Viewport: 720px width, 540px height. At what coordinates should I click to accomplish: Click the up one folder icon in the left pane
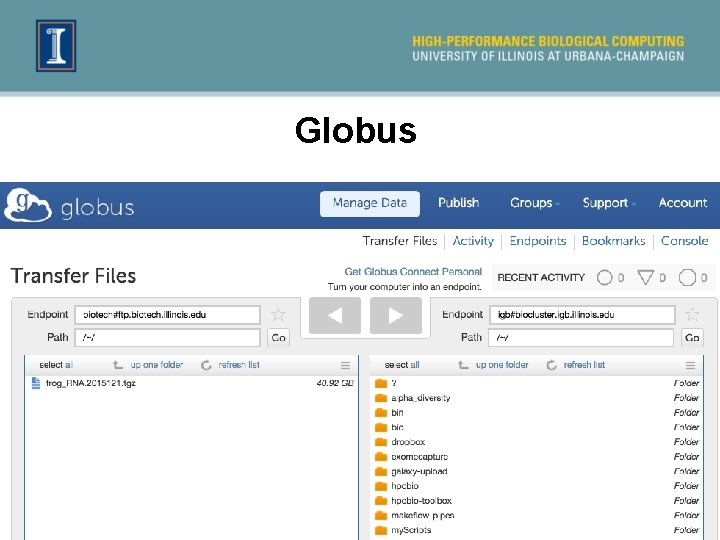point(118,365)
